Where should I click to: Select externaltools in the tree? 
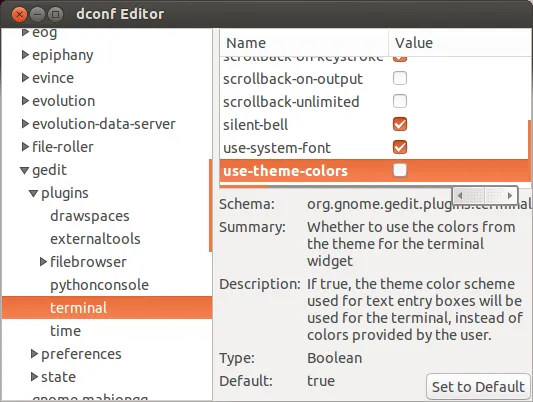pos(95,239)
